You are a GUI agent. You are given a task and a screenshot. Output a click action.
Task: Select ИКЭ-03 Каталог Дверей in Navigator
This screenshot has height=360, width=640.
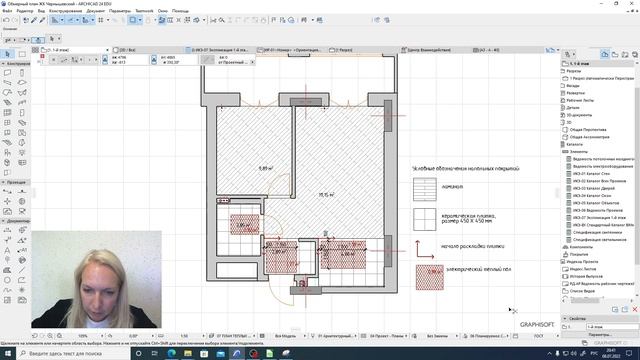(593, 189)
